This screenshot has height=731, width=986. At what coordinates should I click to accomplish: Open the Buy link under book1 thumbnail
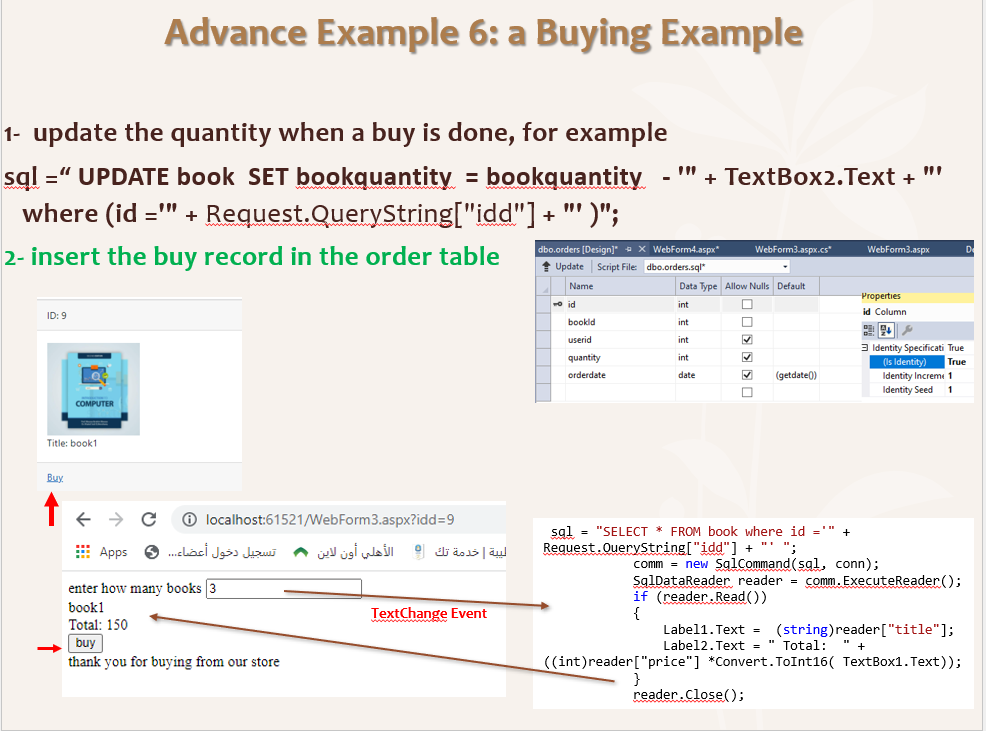(55, 477)
